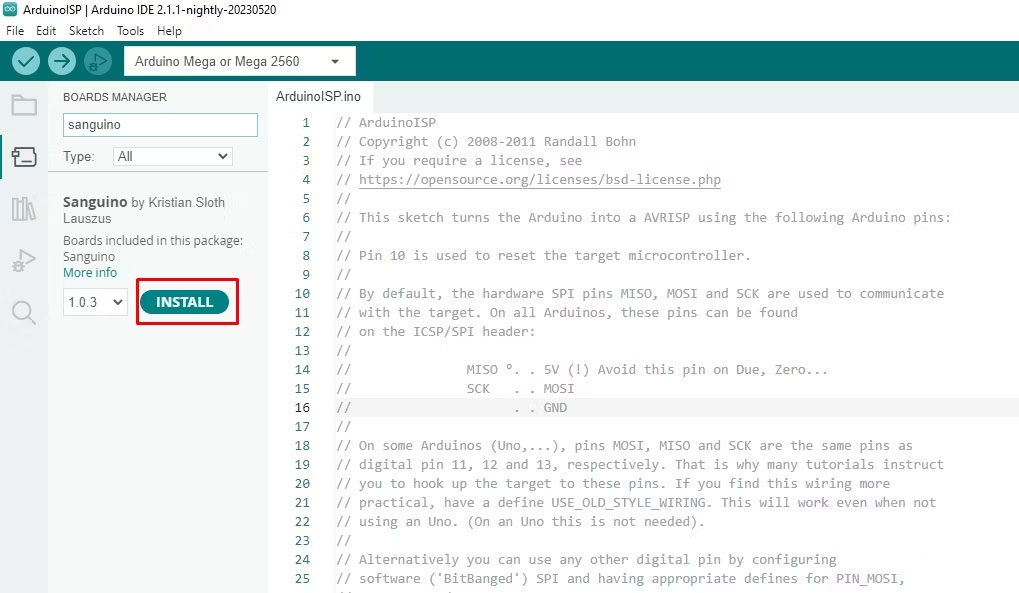Click the 'Pin 10 is used to reset' line
Screen dimensions: 1019x593
pyautogui.click(x=543, y=256)
